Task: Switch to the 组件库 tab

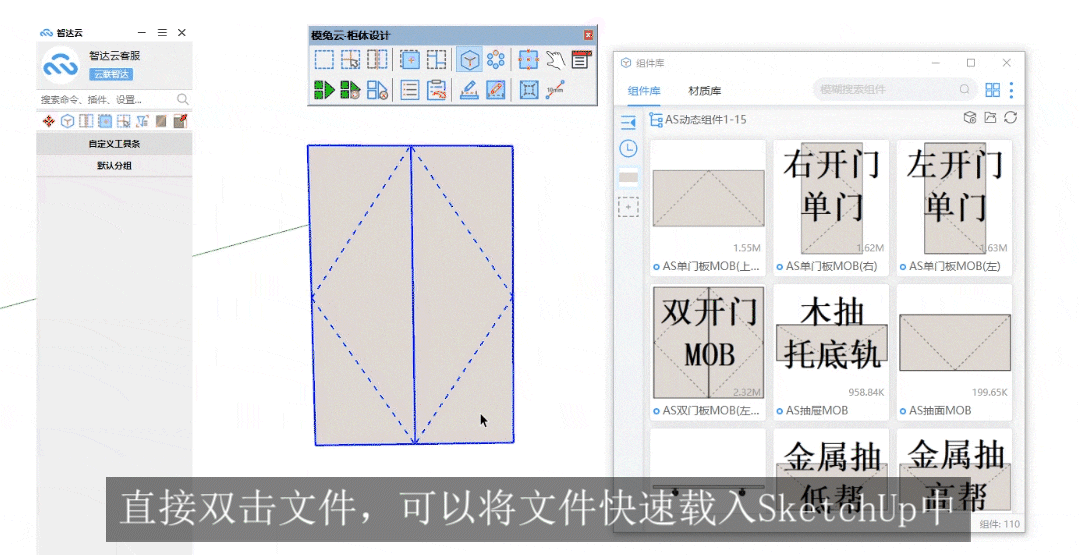Action: (x=644, y=91)
